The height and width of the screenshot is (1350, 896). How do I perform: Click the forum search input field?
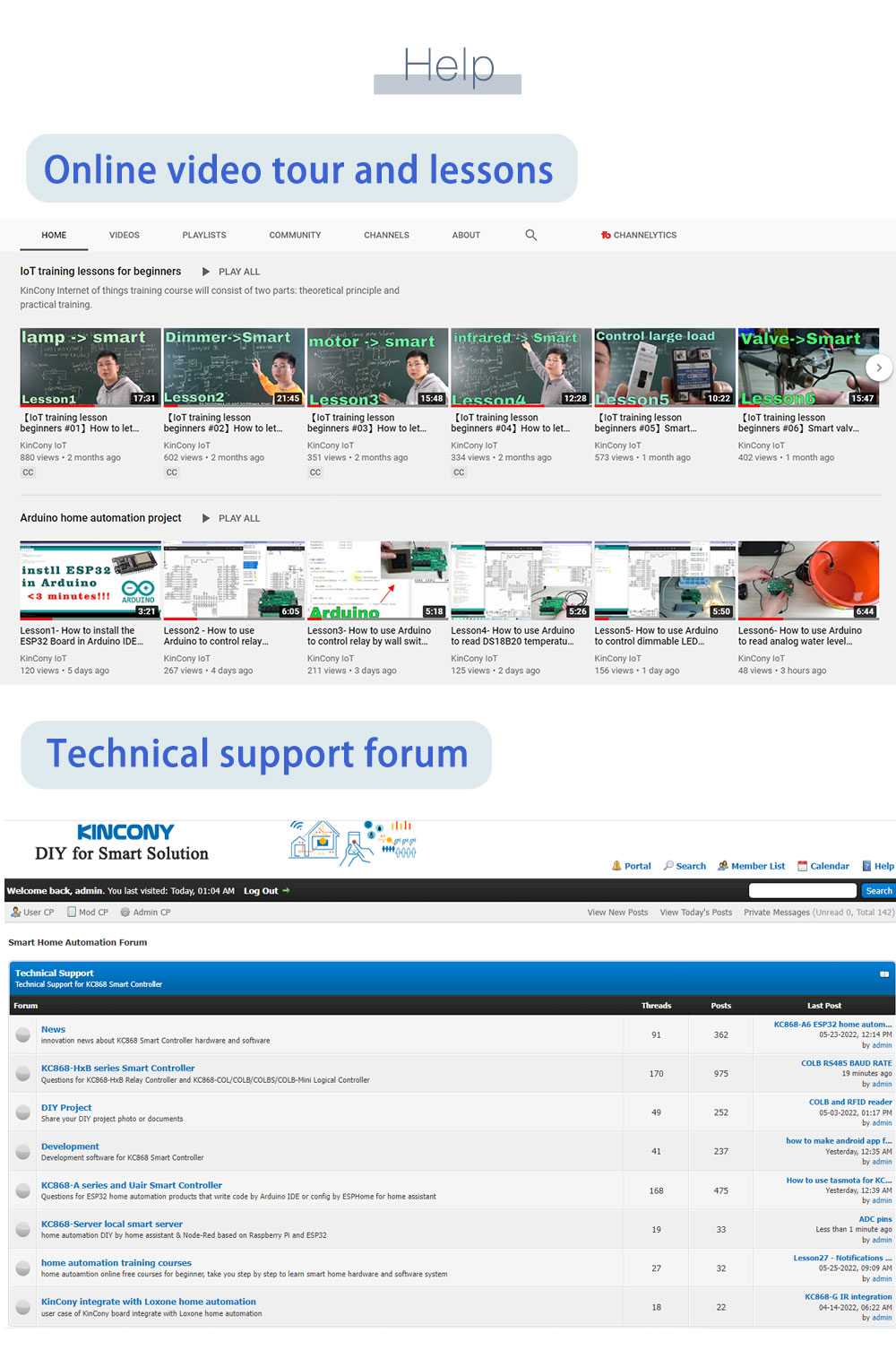tap(802, 891)
